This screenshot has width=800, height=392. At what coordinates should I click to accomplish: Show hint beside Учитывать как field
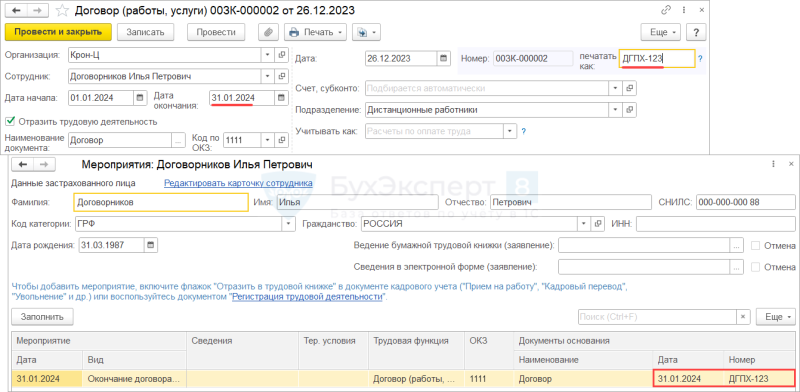[523, 131]
